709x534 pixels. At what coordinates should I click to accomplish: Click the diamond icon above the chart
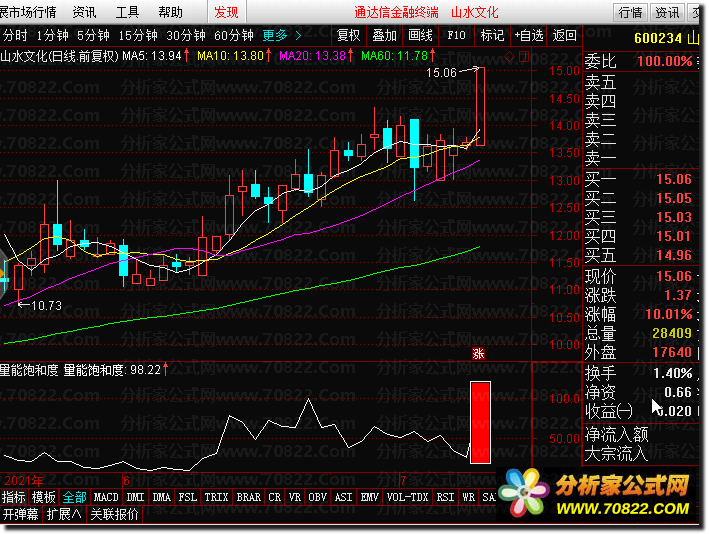coord(510,57)
